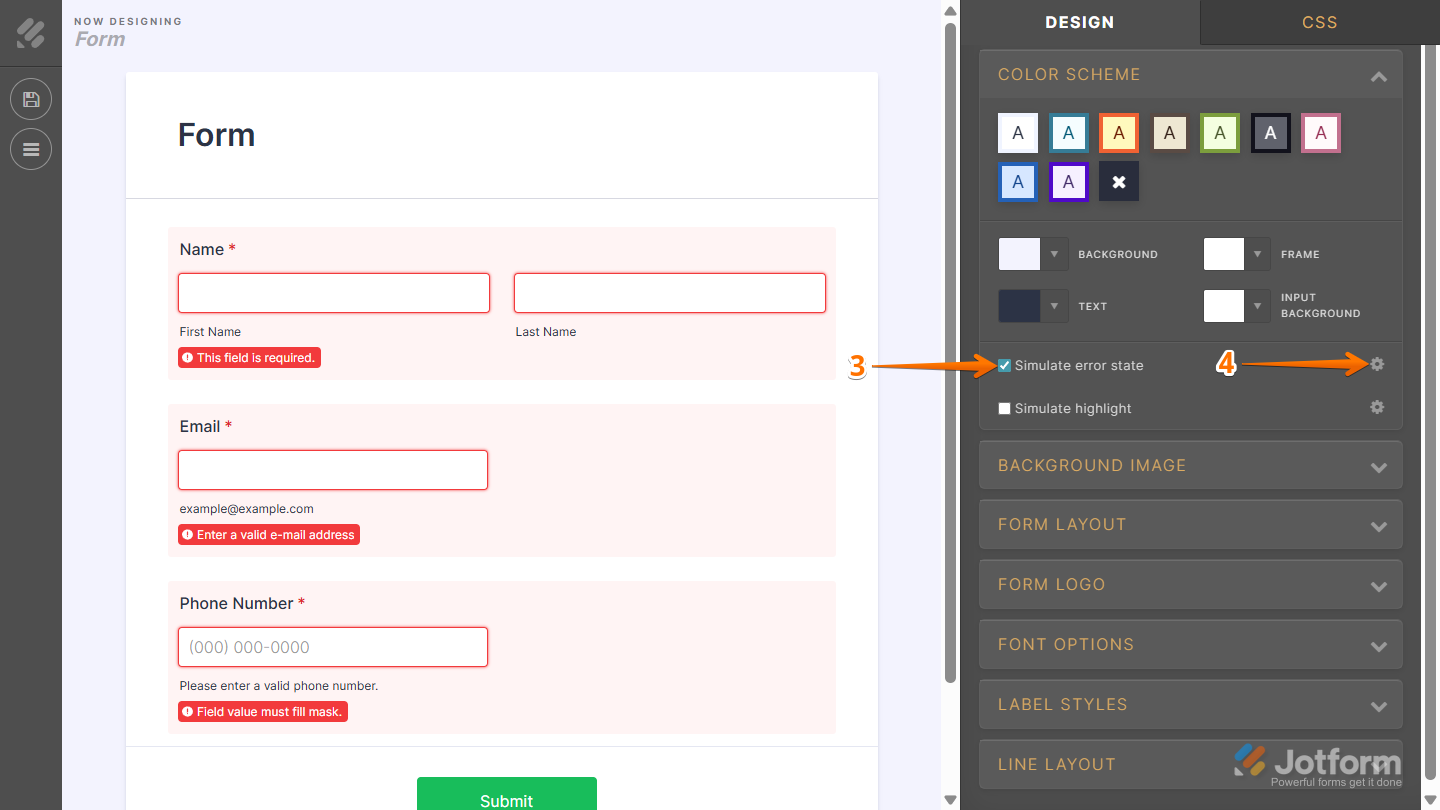Expand the Font Options section
This screenshot has width=1440, height=810.
[x=1190, y=644]
